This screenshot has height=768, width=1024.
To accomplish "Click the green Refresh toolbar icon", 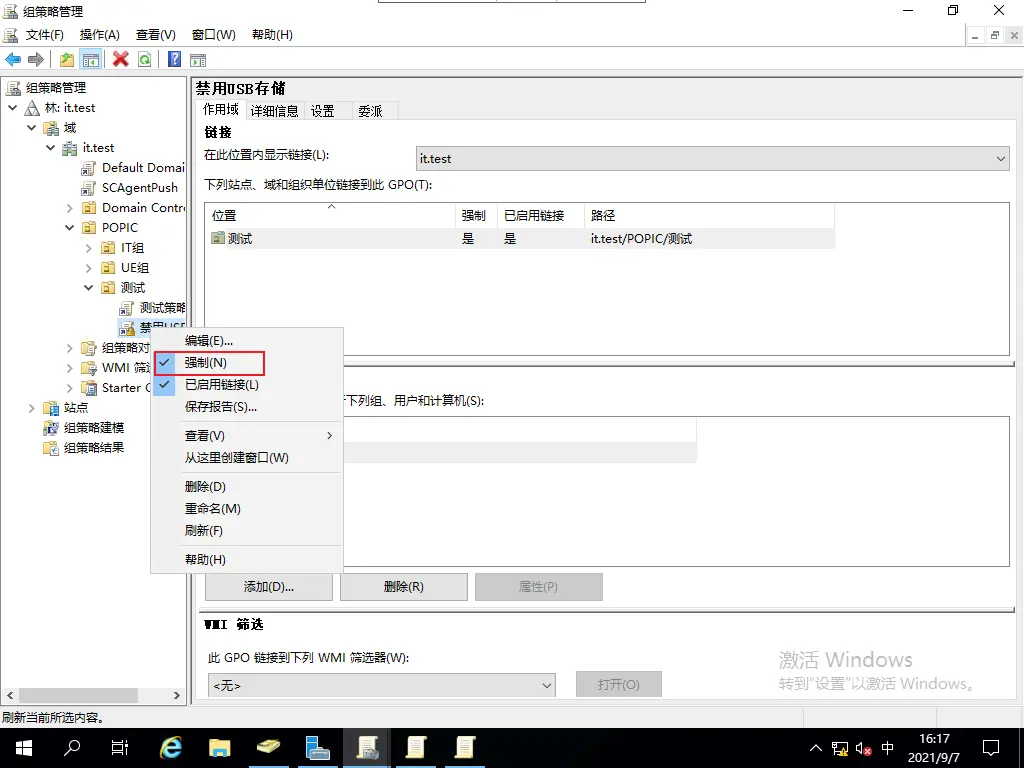I will pyautogui.click(x=145, y=59).
